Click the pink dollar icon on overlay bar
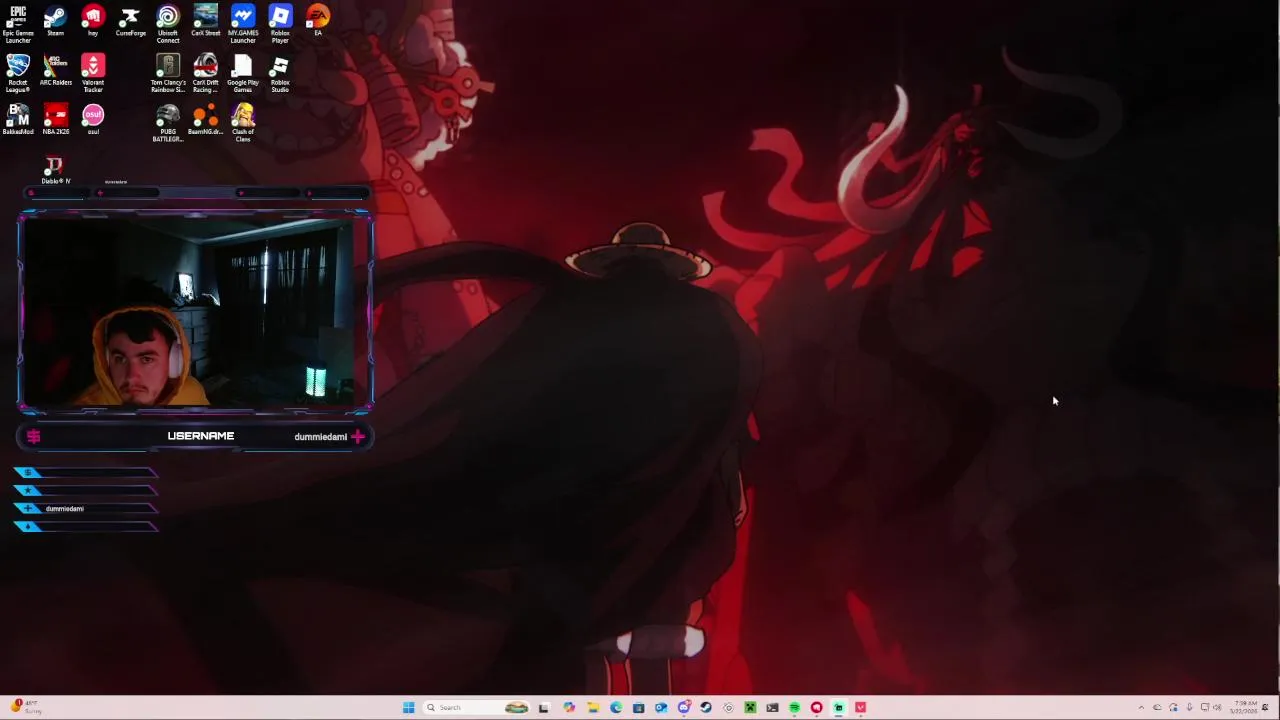Image resolution: width=1280 pixels, height=720 pixels. click(x=33, y=436)
